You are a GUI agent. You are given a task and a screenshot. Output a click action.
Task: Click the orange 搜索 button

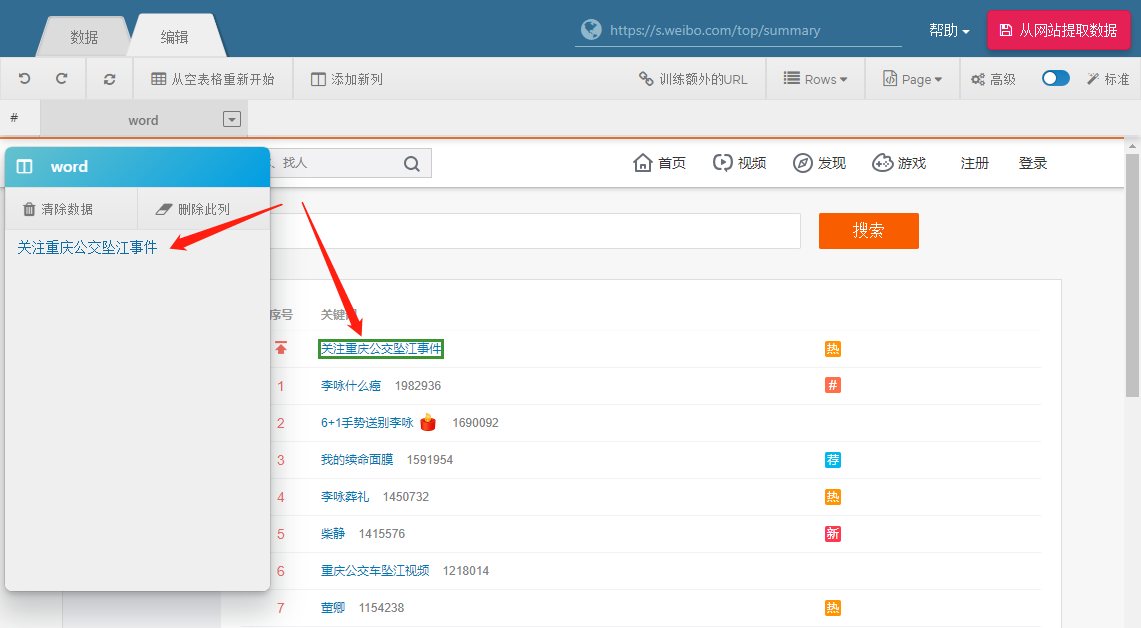(868, 231)
